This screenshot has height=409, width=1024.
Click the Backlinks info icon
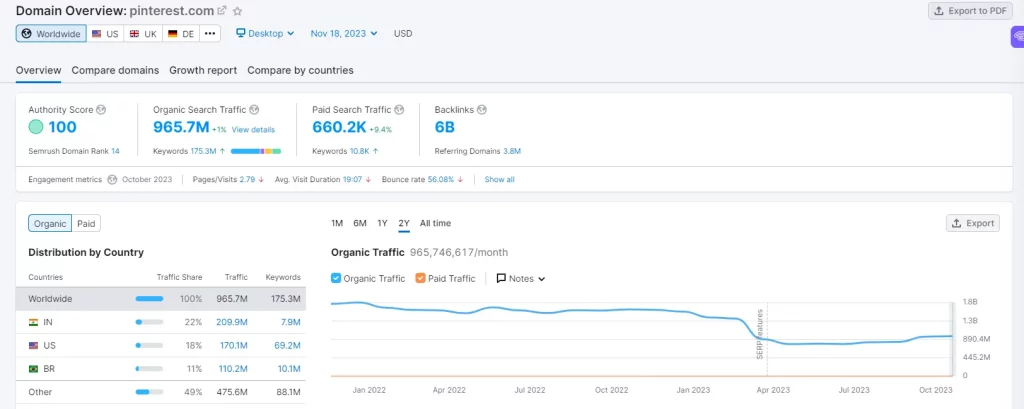click(481, 110)
